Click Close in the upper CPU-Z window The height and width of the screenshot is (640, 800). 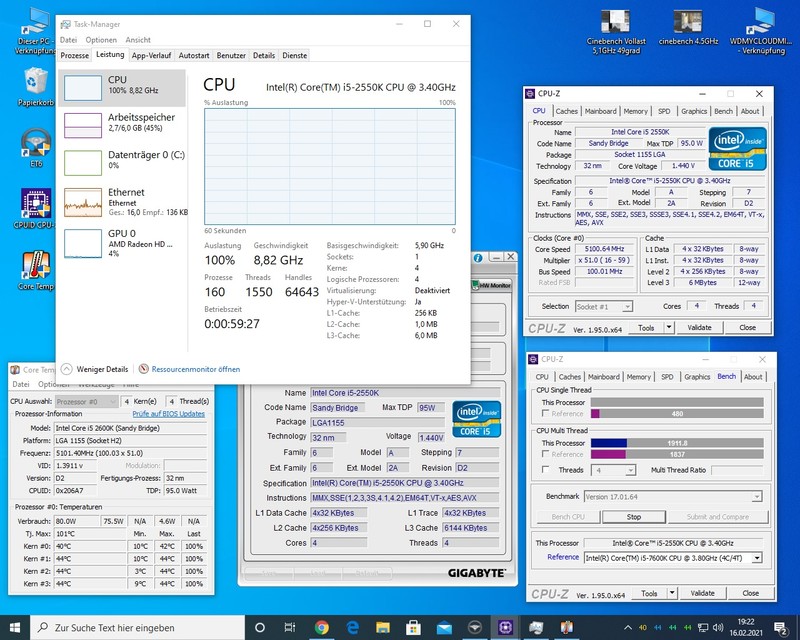(747, 328)
